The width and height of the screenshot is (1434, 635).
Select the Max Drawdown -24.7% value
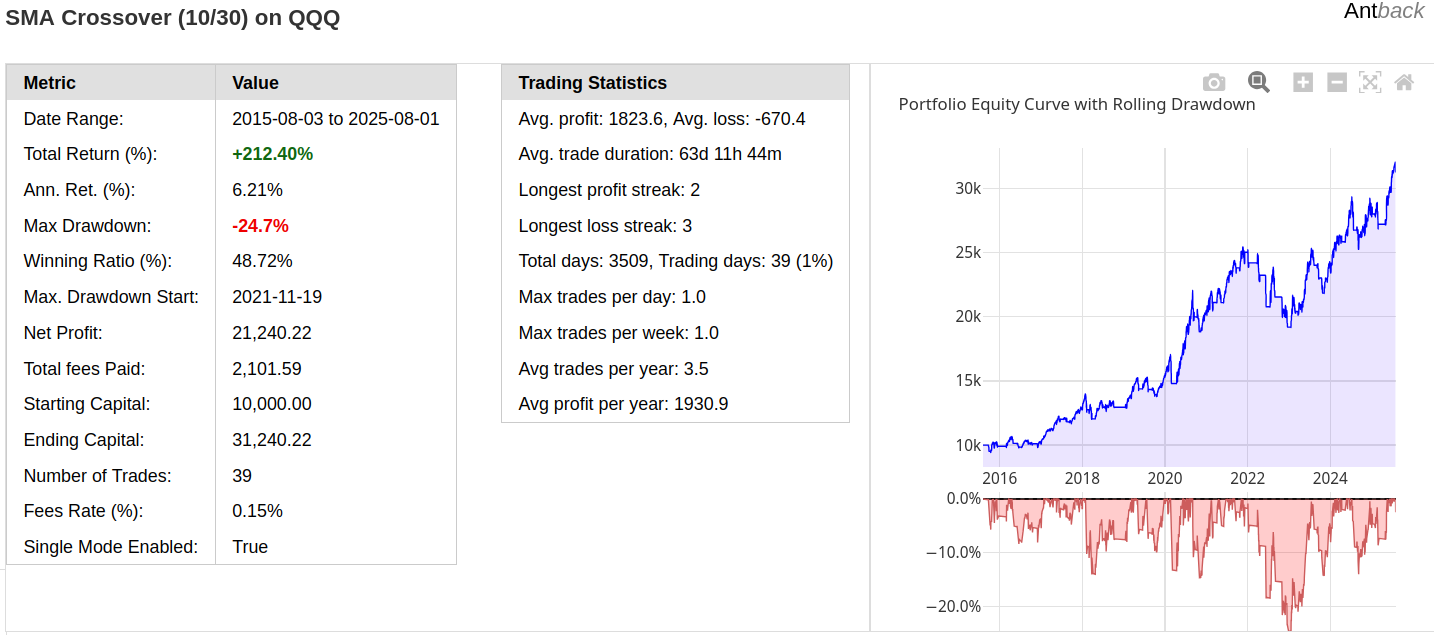click(260, 226)
